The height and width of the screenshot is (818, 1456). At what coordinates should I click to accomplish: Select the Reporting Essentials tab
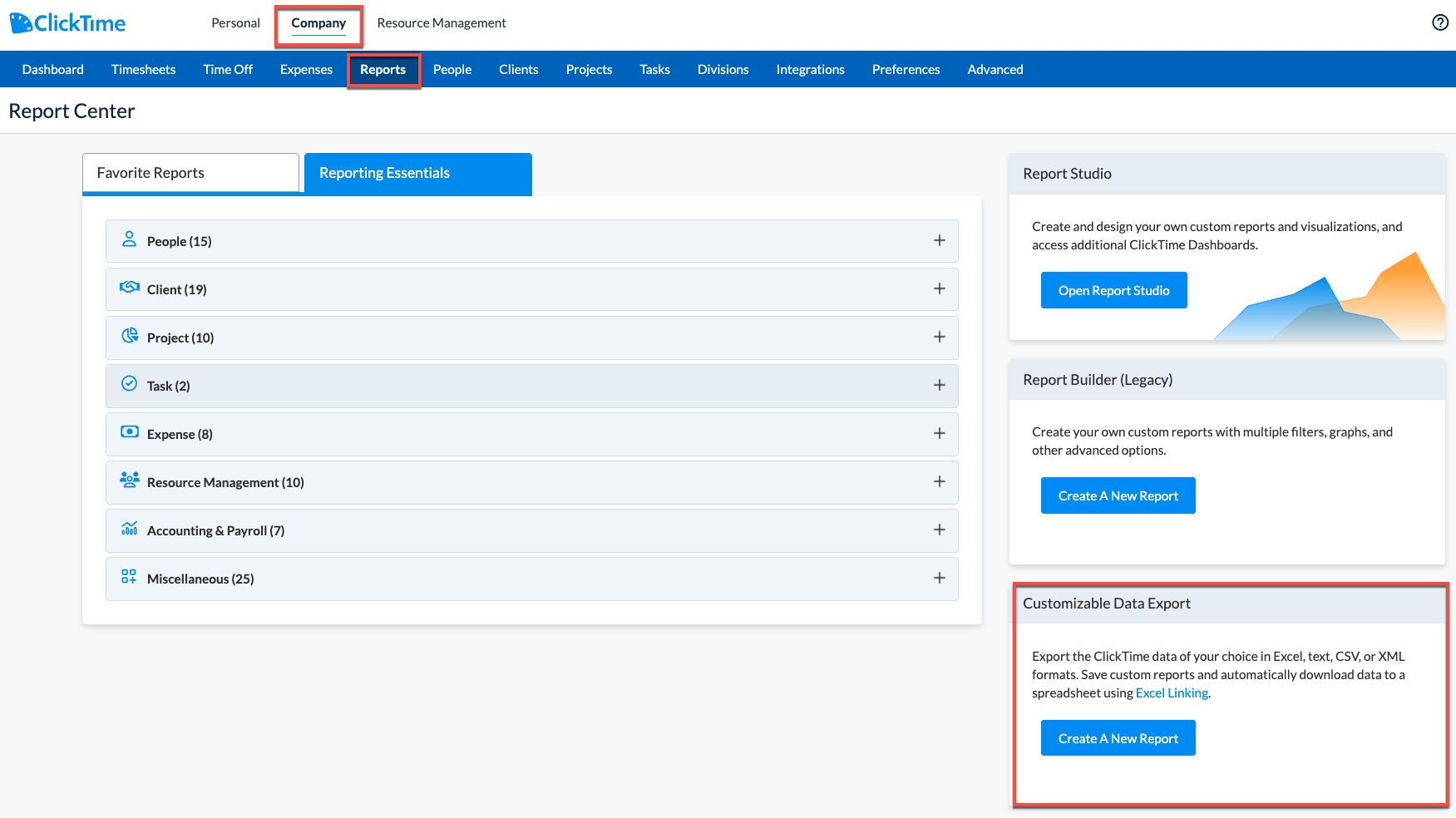point(418,174)
